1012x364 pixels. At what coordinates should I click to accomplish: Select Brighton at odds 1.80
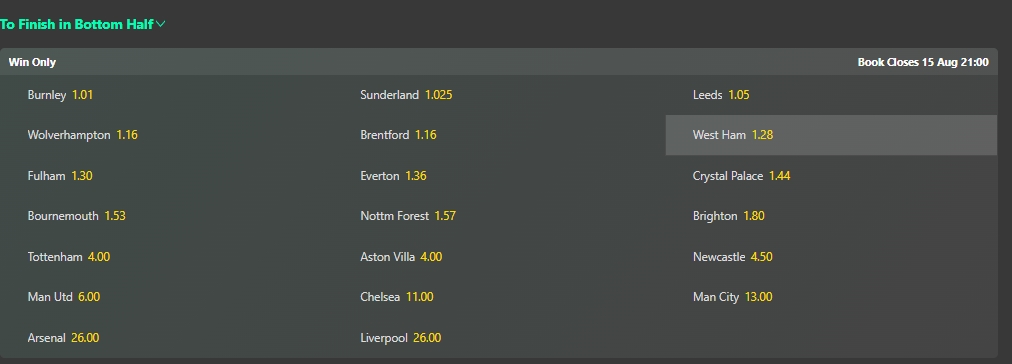(831, 216)
